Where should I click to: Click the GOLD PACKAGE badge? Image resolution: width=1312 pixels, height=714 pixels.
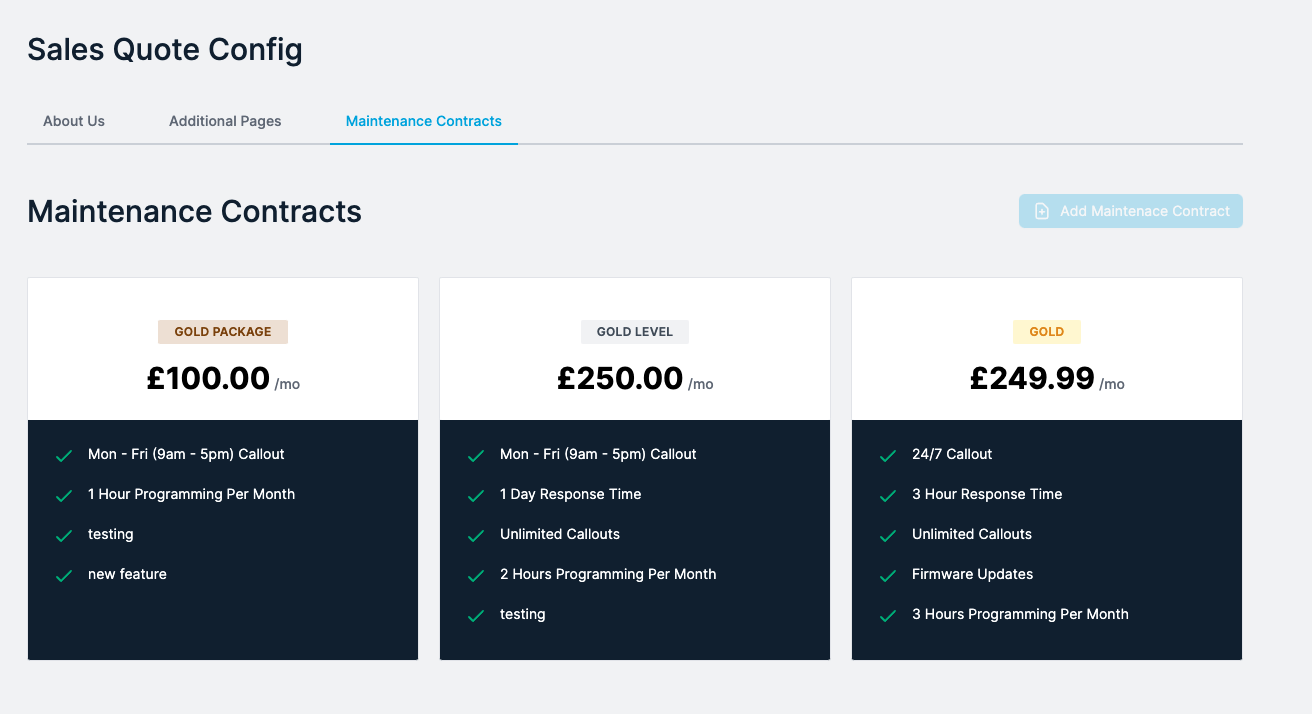click(223, 332)
